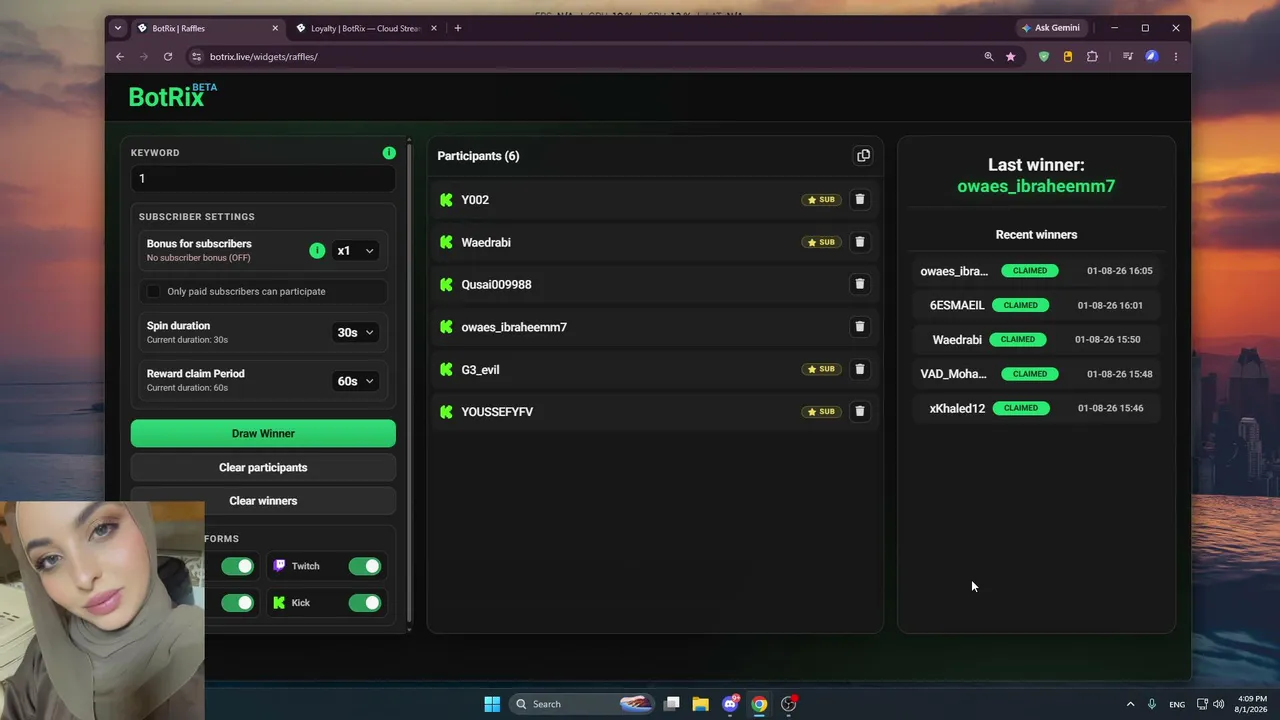Open the Chrome three-dot menu
The image size is (1280, 720).
pos(1176,57)
